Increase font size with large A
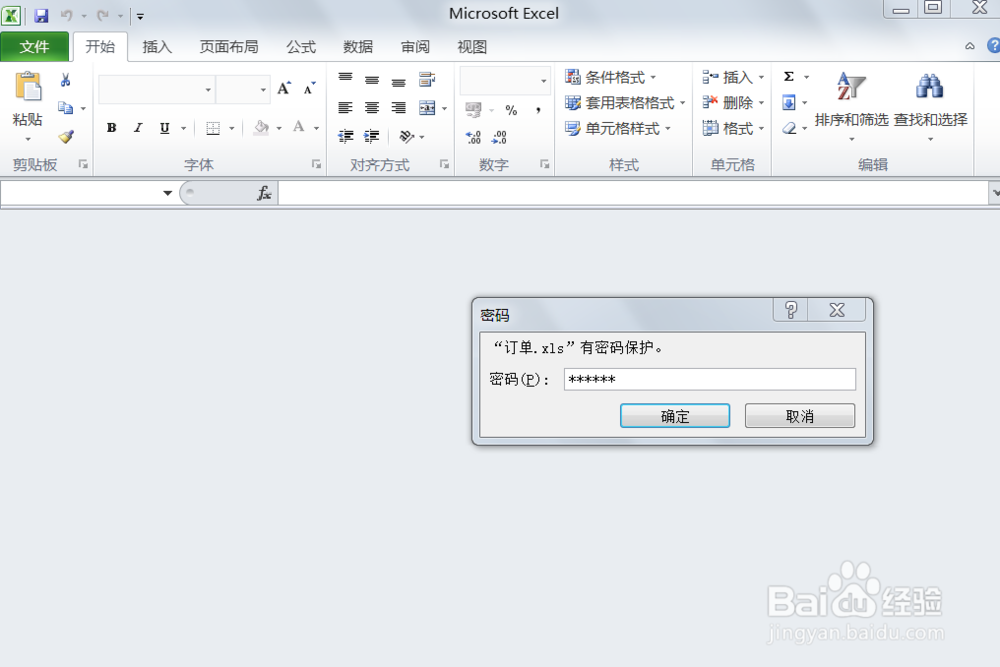Screen dimensions: 1000x667 284,89
